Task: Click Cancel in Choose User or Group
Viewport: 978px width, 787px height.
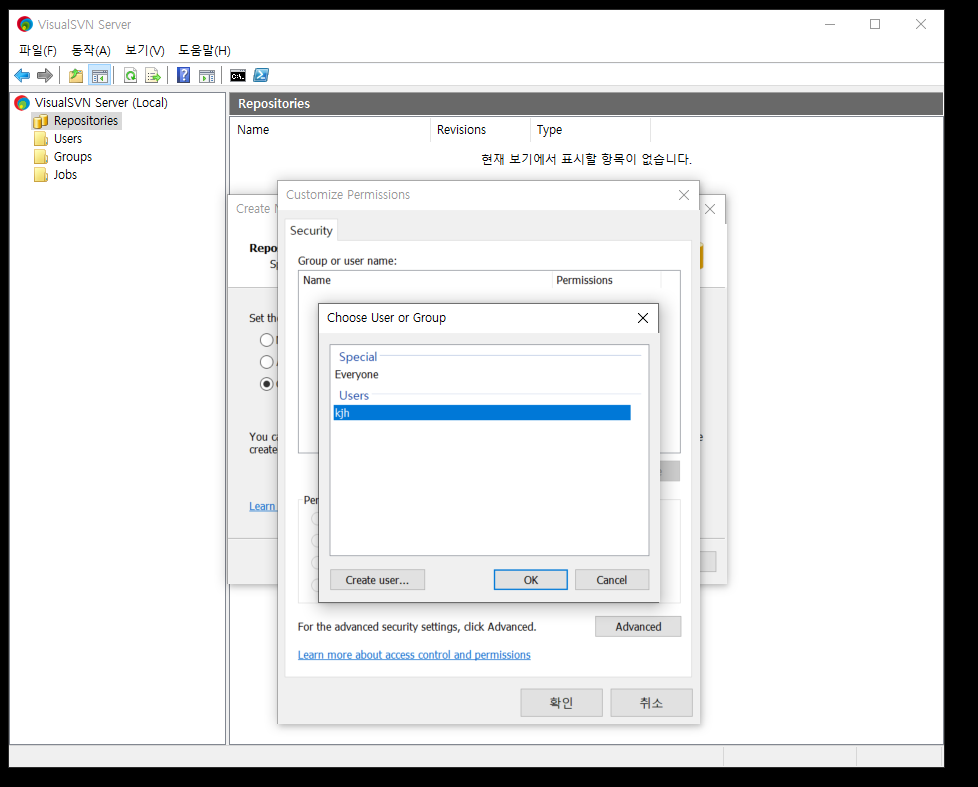Action: click(x=612, y=580)
